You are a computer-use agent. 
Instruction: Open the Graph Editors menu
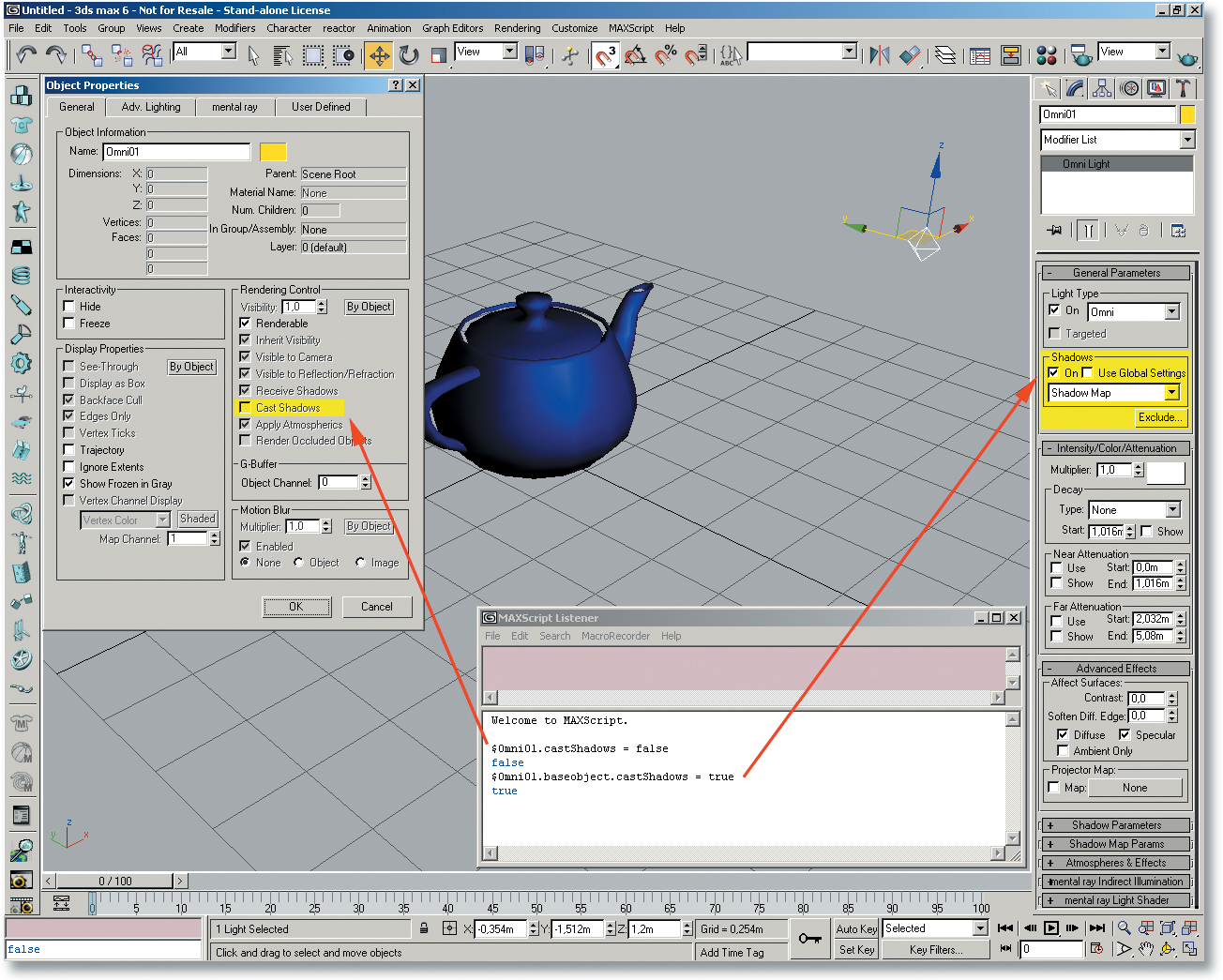tap(453, 28)
